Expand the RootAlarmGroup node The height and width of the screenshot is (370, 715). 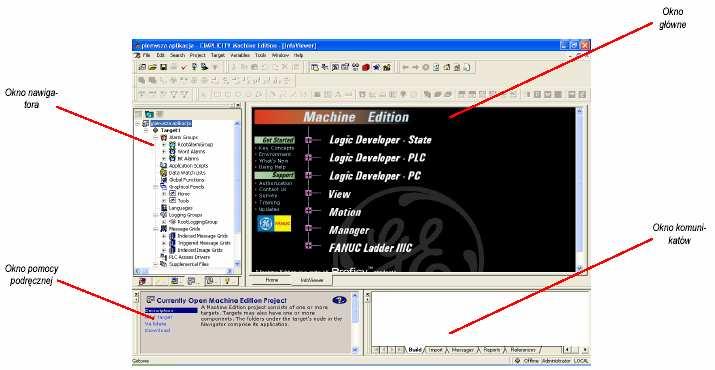tap(164, 145)
